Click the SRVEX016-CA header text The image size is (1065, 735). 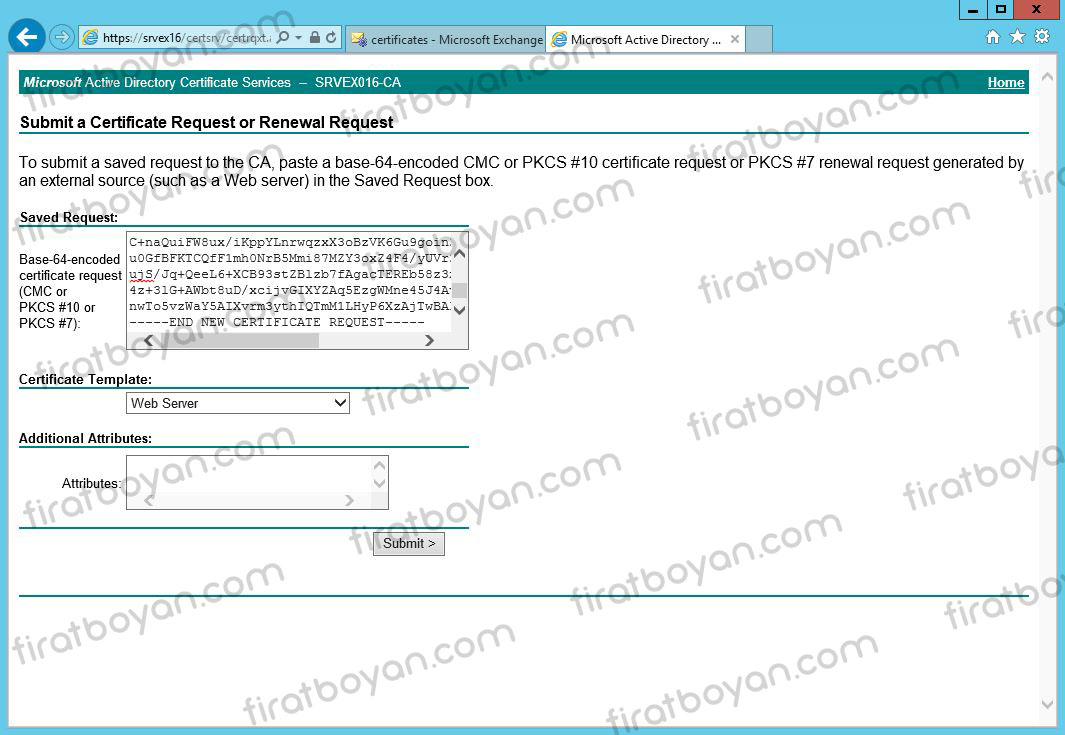click(357, 82)
